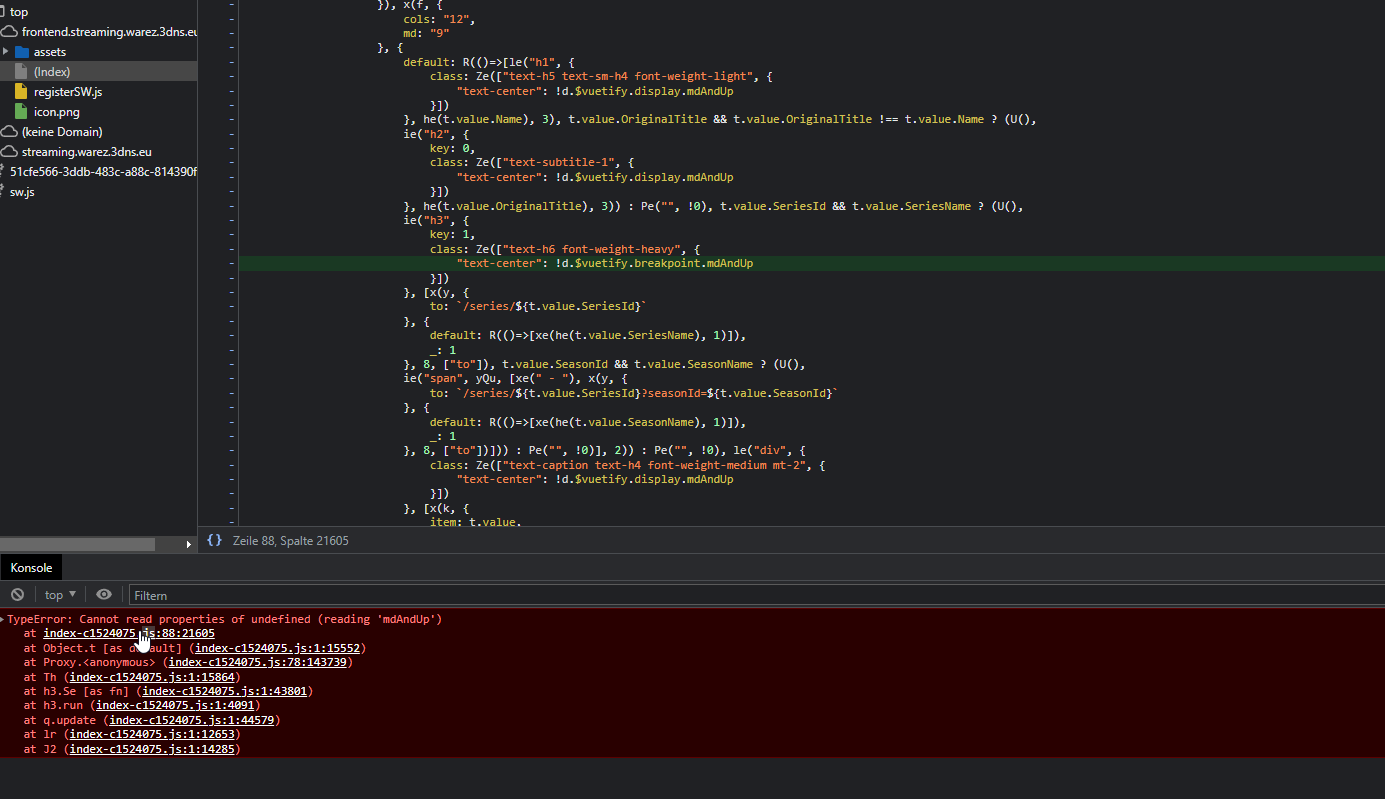Screen dimensions: 1385x799
Task: Open the top execution context dropdown
Action: [x=59, y=594]
